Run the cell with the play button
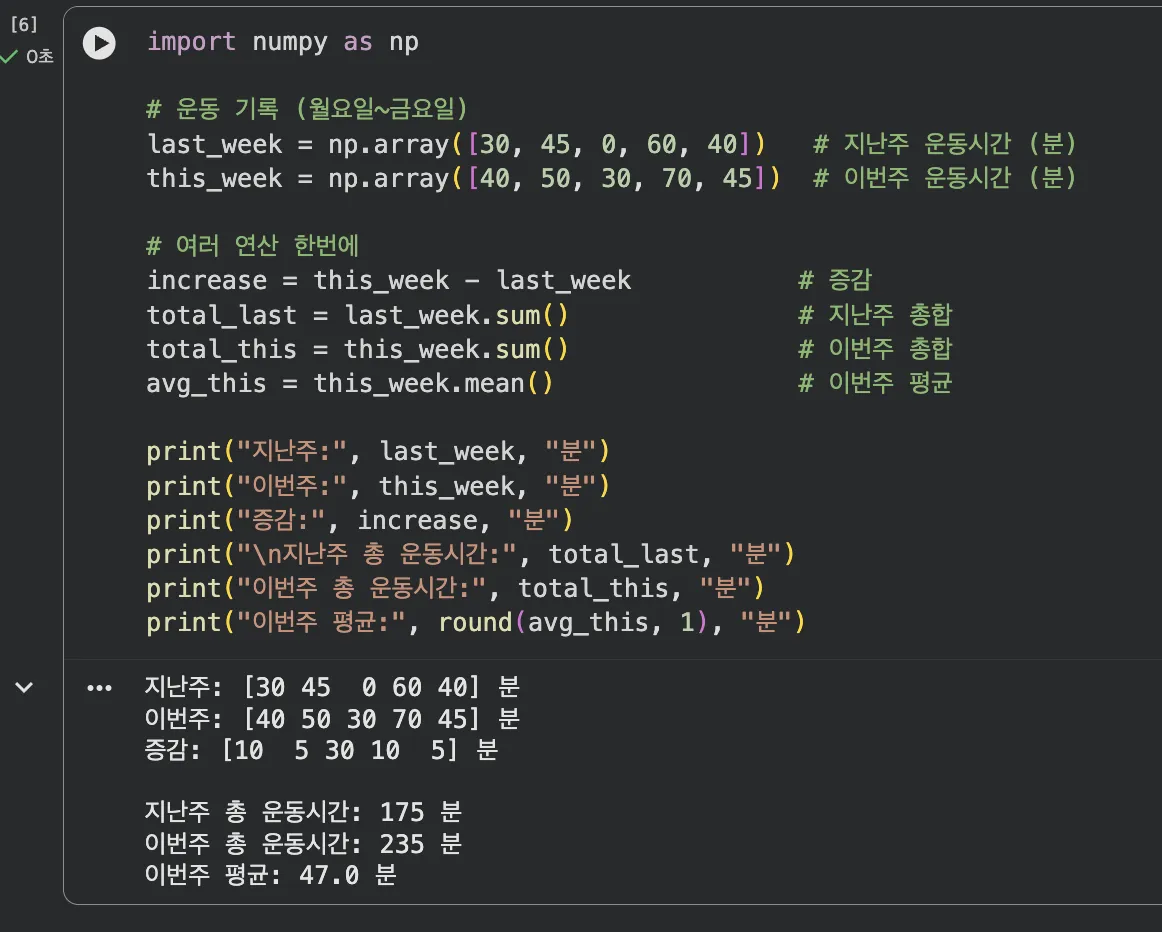1162x932 pixels. 99,43
